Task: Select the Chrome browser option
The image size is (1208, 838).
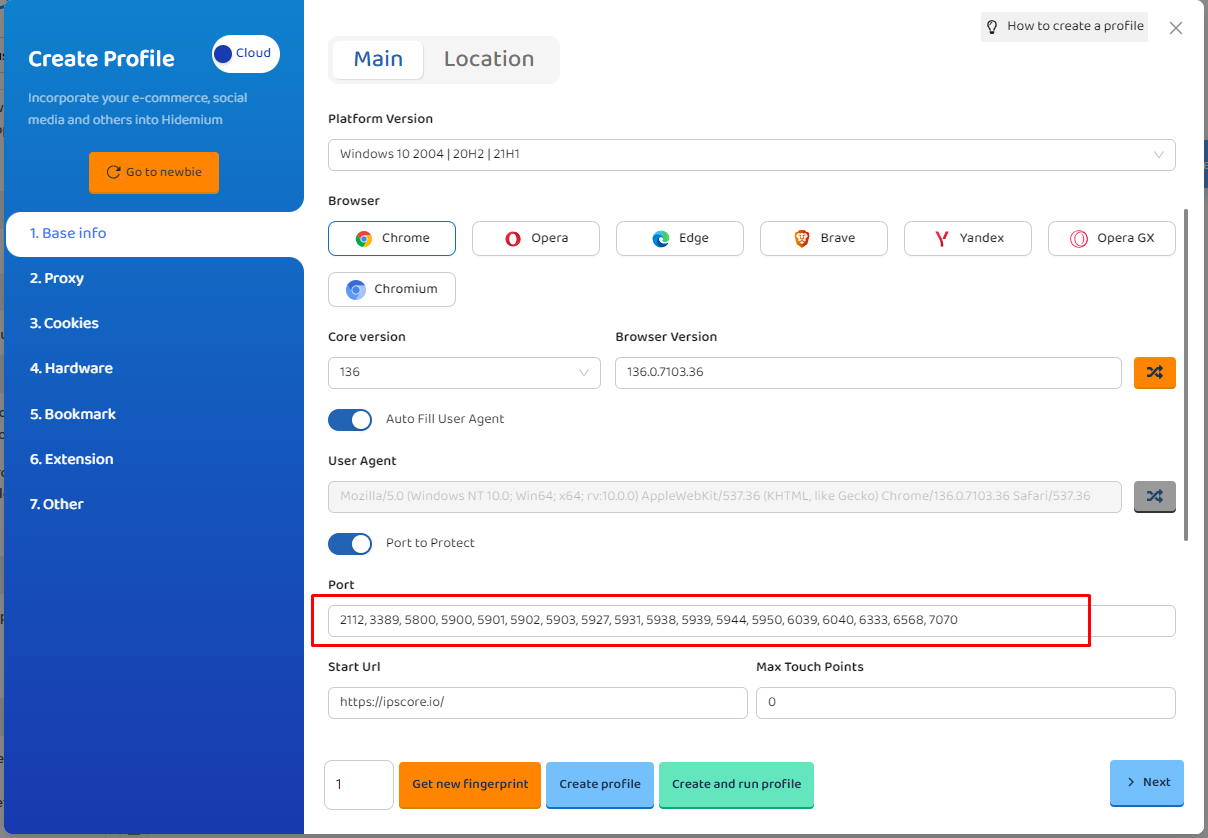Action: pos(392,238)
